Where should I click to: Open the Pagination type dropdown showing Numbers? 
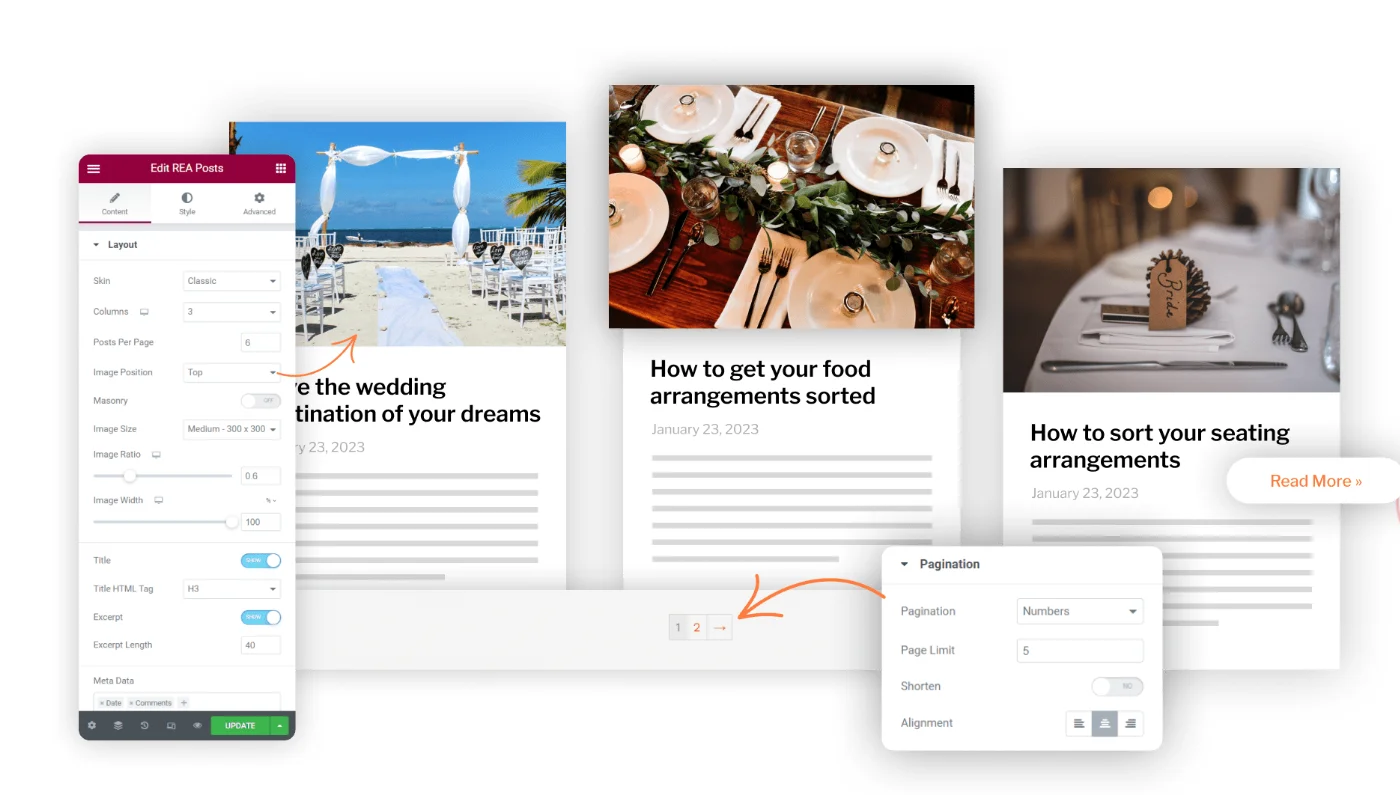1079,612
